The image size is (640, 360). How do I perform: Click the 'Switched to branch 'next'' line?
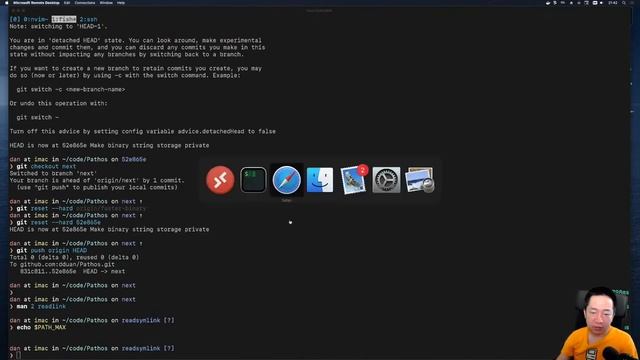pyautogui.click(x=53, y=173)
